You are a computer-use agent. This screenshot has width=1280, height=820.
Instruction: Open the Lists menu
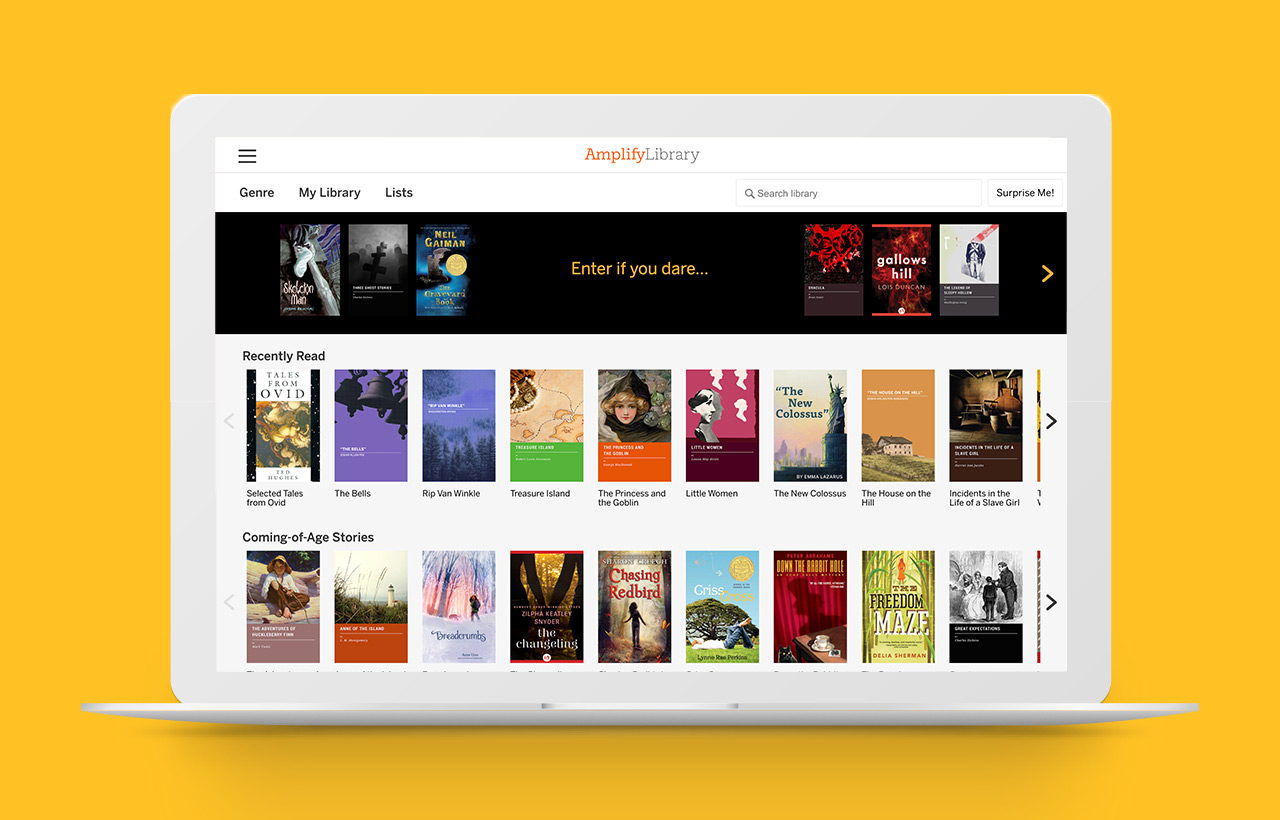(x=399, y=193)
